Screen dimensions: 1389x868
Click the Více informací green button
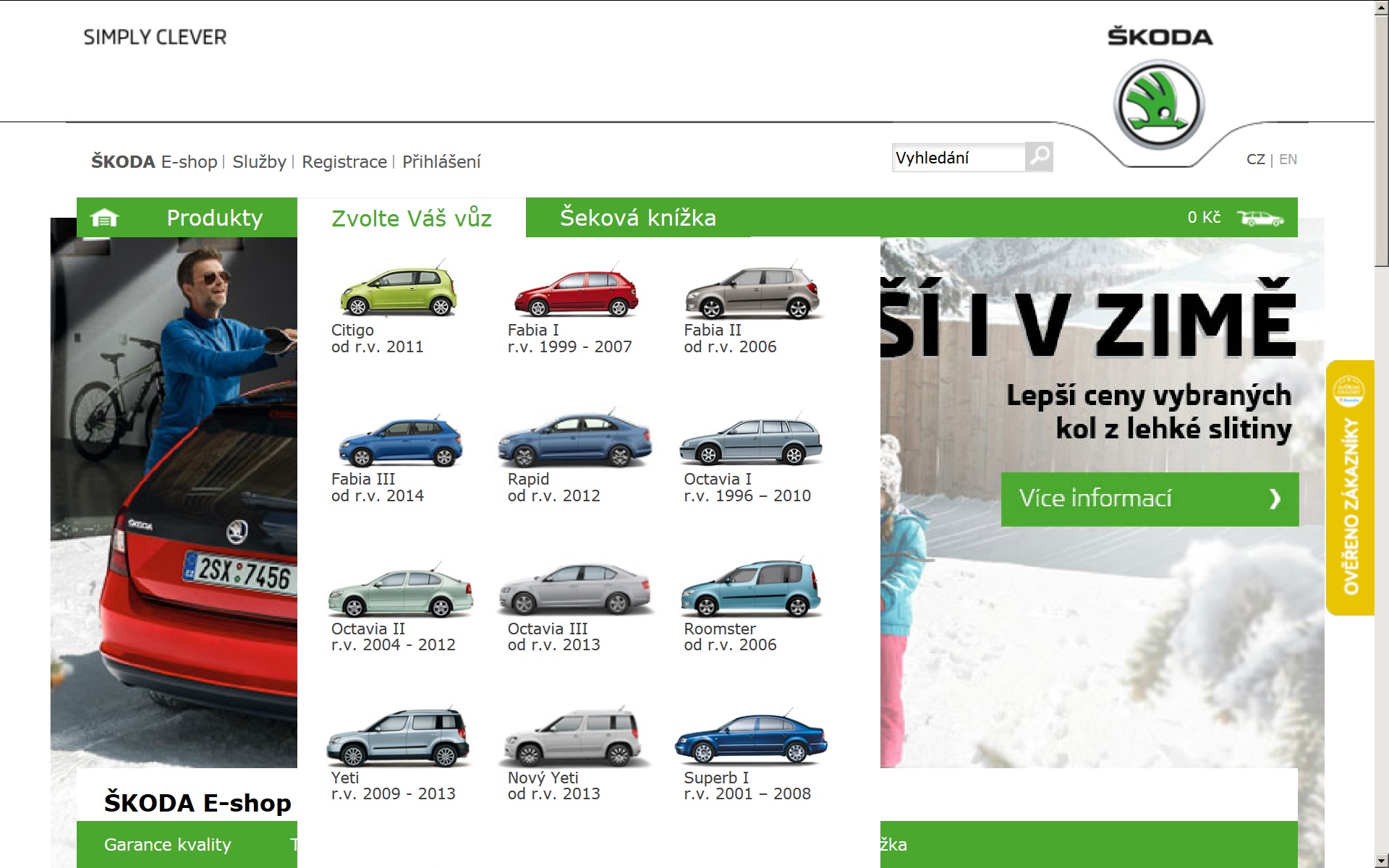[x=1150, y=499]
